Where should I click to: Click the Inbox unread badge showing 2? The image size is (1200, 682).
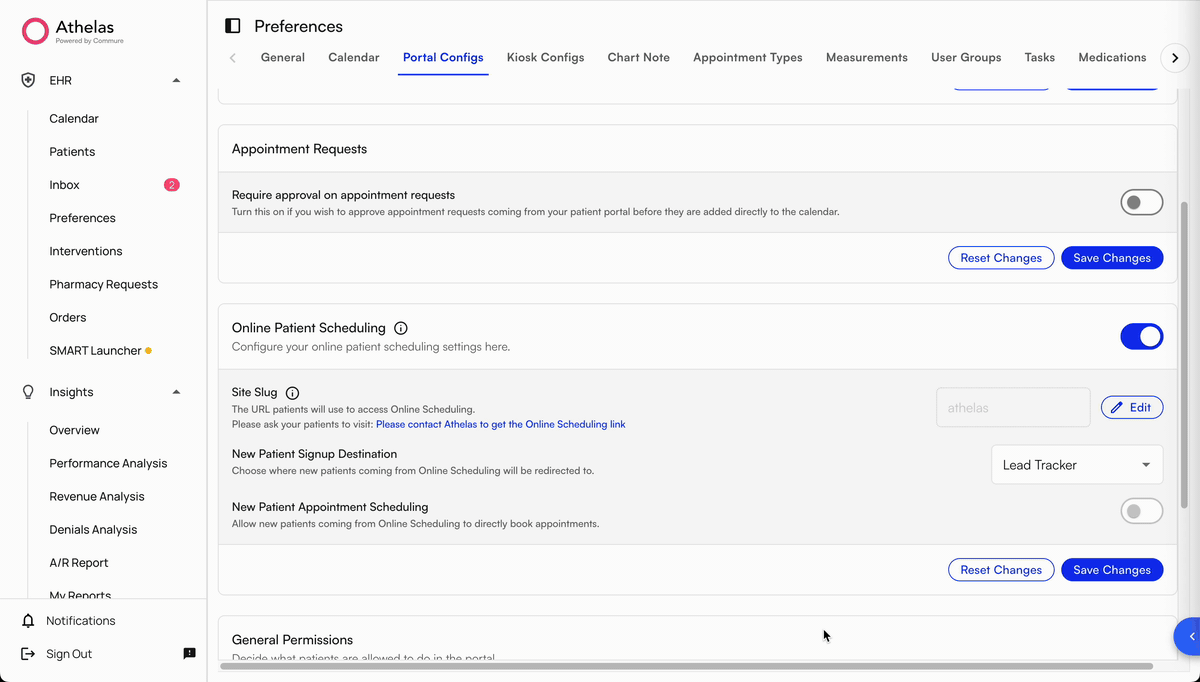click(x=172, y=185)
